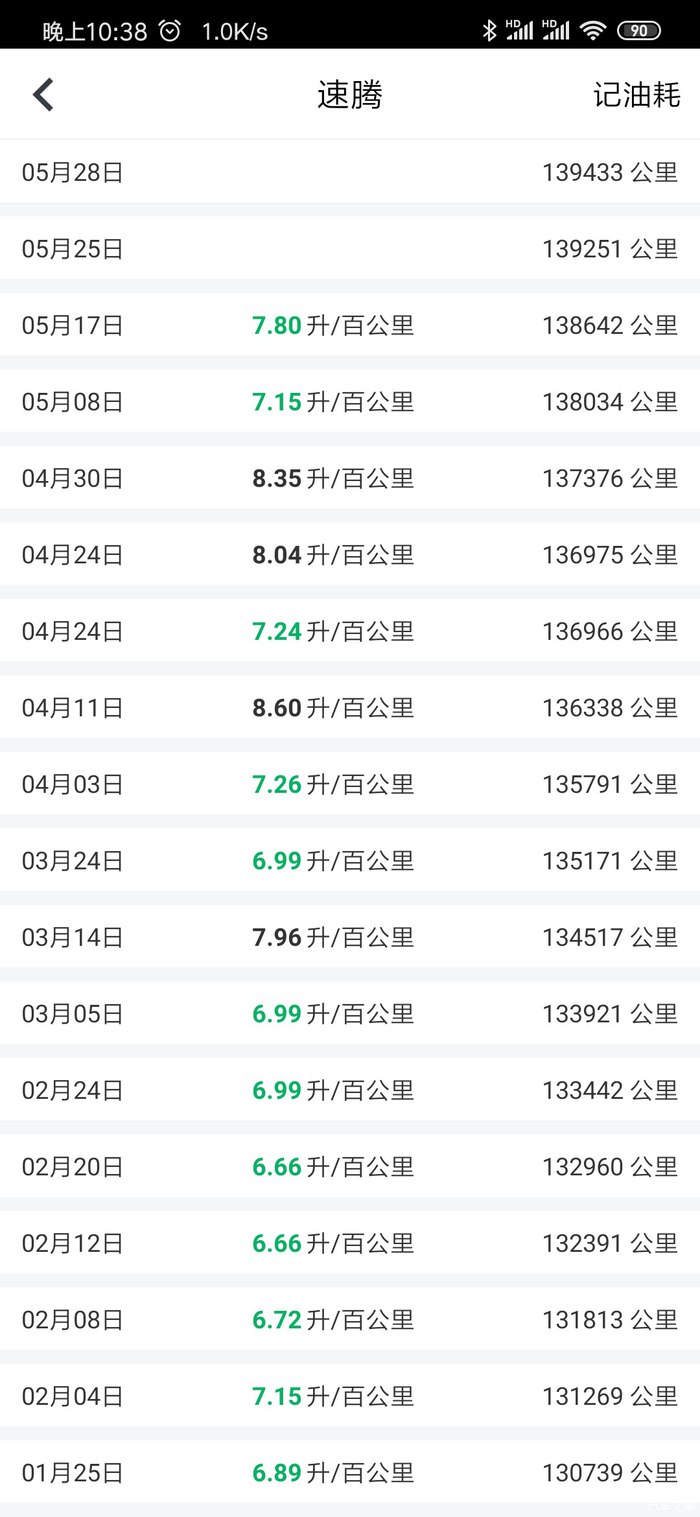Open the 04月24日 entry showing 8.04
Viewport: 700px width, 1517px height.
[x=350, y=554]
